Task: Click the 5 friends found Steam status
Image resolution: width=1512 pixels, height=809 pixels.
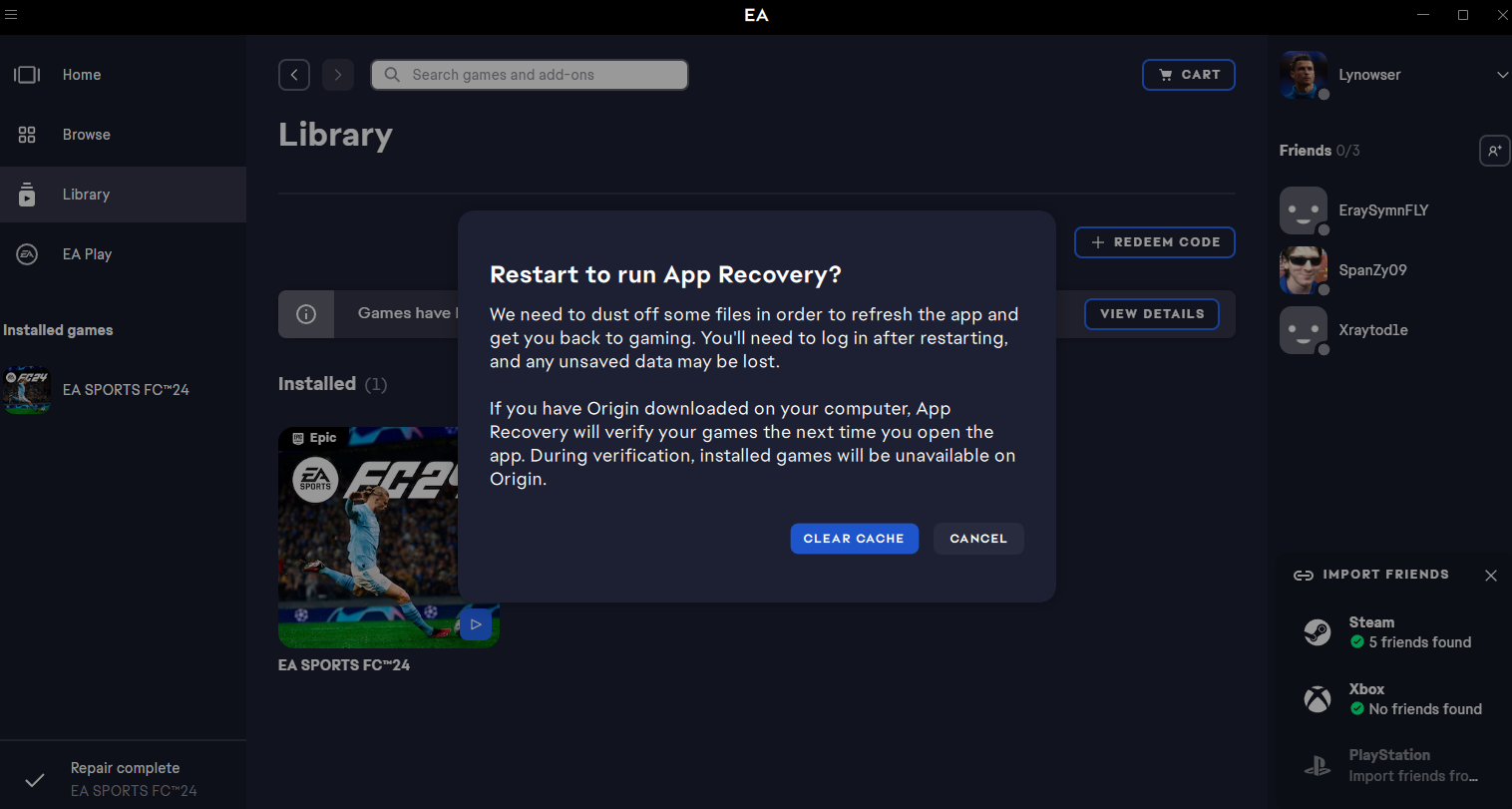Action: tap(1411, 642)
